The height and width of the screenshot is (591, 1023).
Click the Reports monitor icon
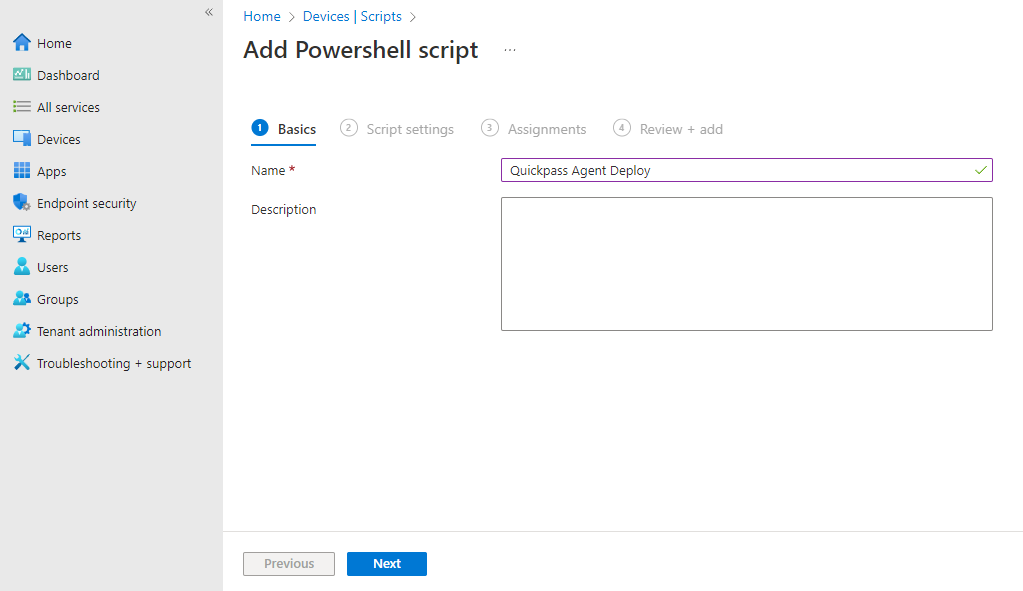pyautogui.click(x=22, y=234)
